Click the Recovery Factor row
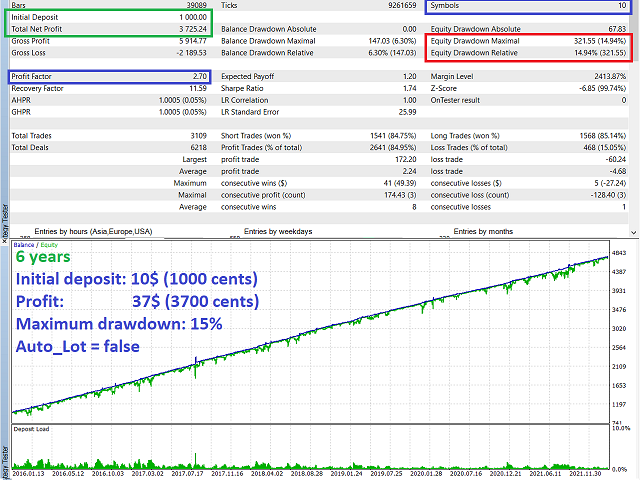The width and height of the screenshot is (640, 480). click(x=102, y=89)
